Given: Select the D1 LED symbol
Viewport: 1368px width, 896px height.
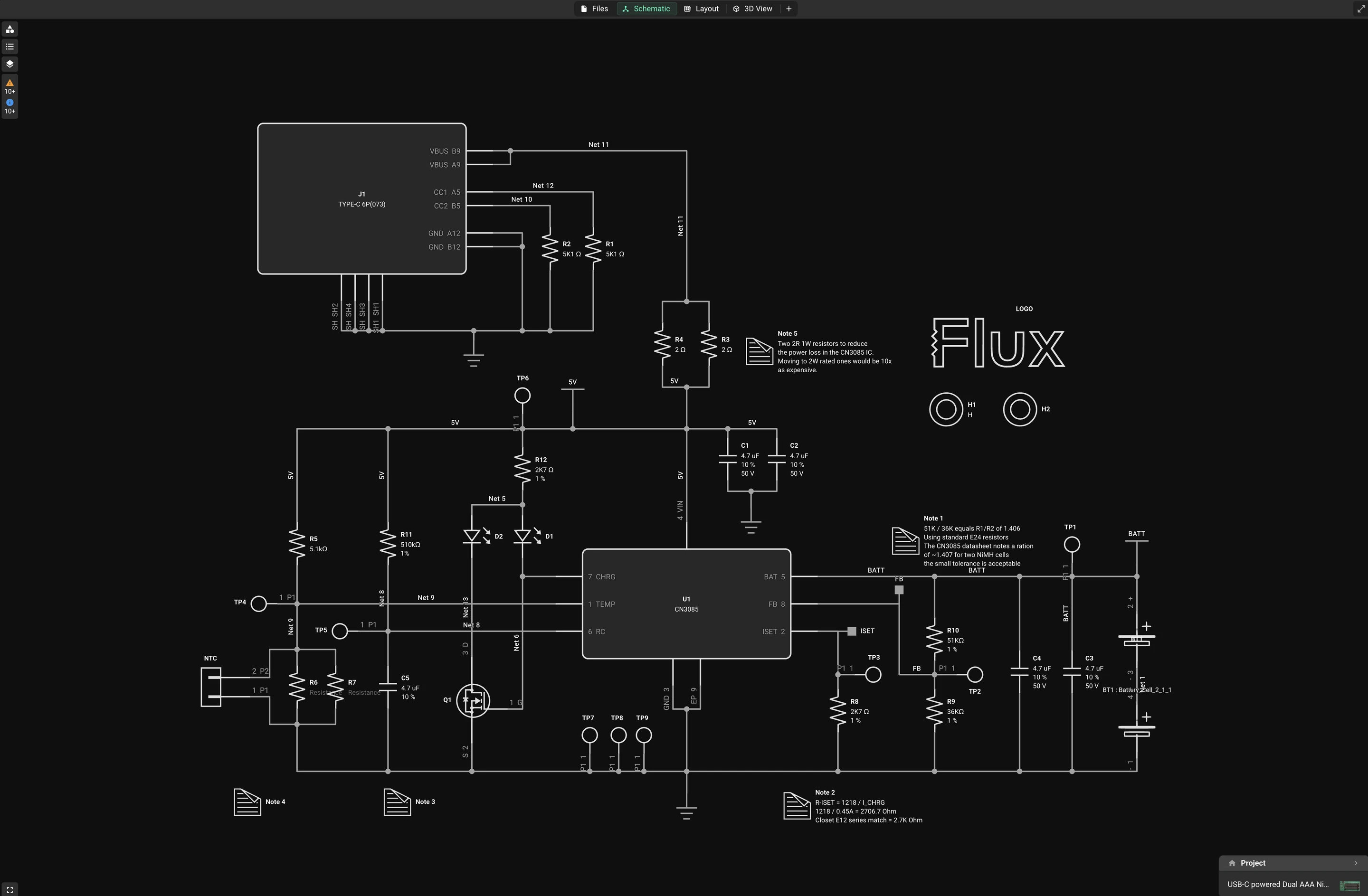Looking at the screenshot, I should point(522,536).
